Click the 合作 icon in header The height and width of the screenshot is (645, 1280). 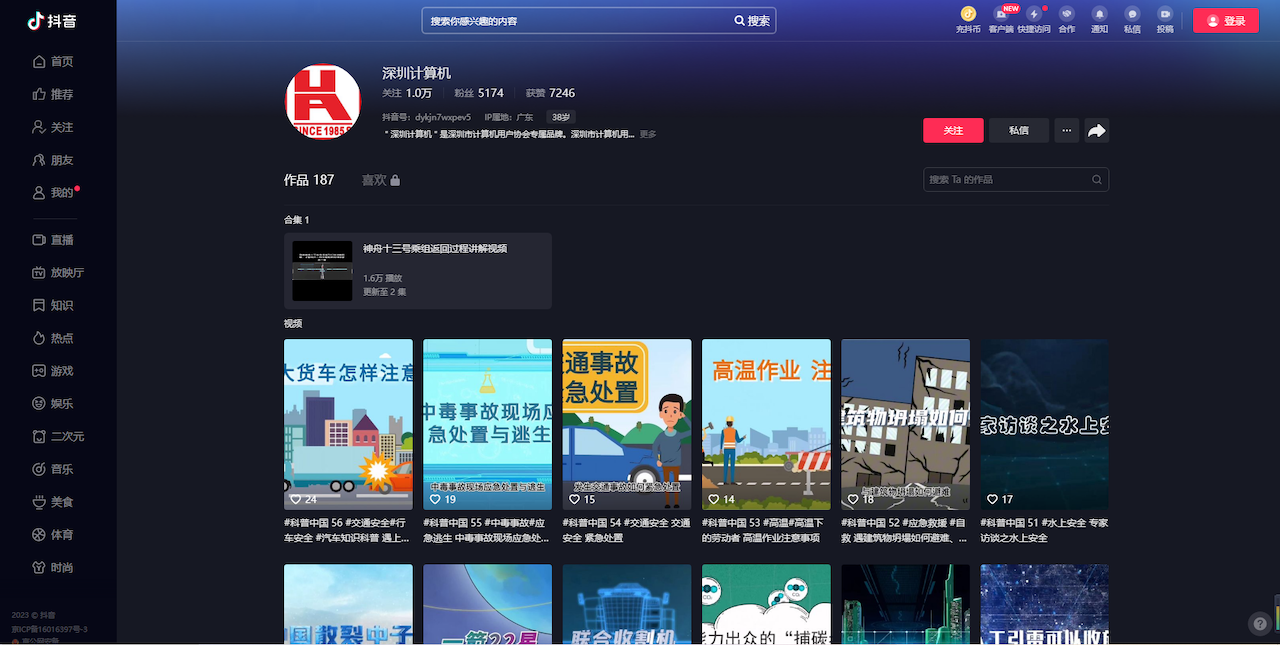pyautogui.click(x=1067, y=14)
